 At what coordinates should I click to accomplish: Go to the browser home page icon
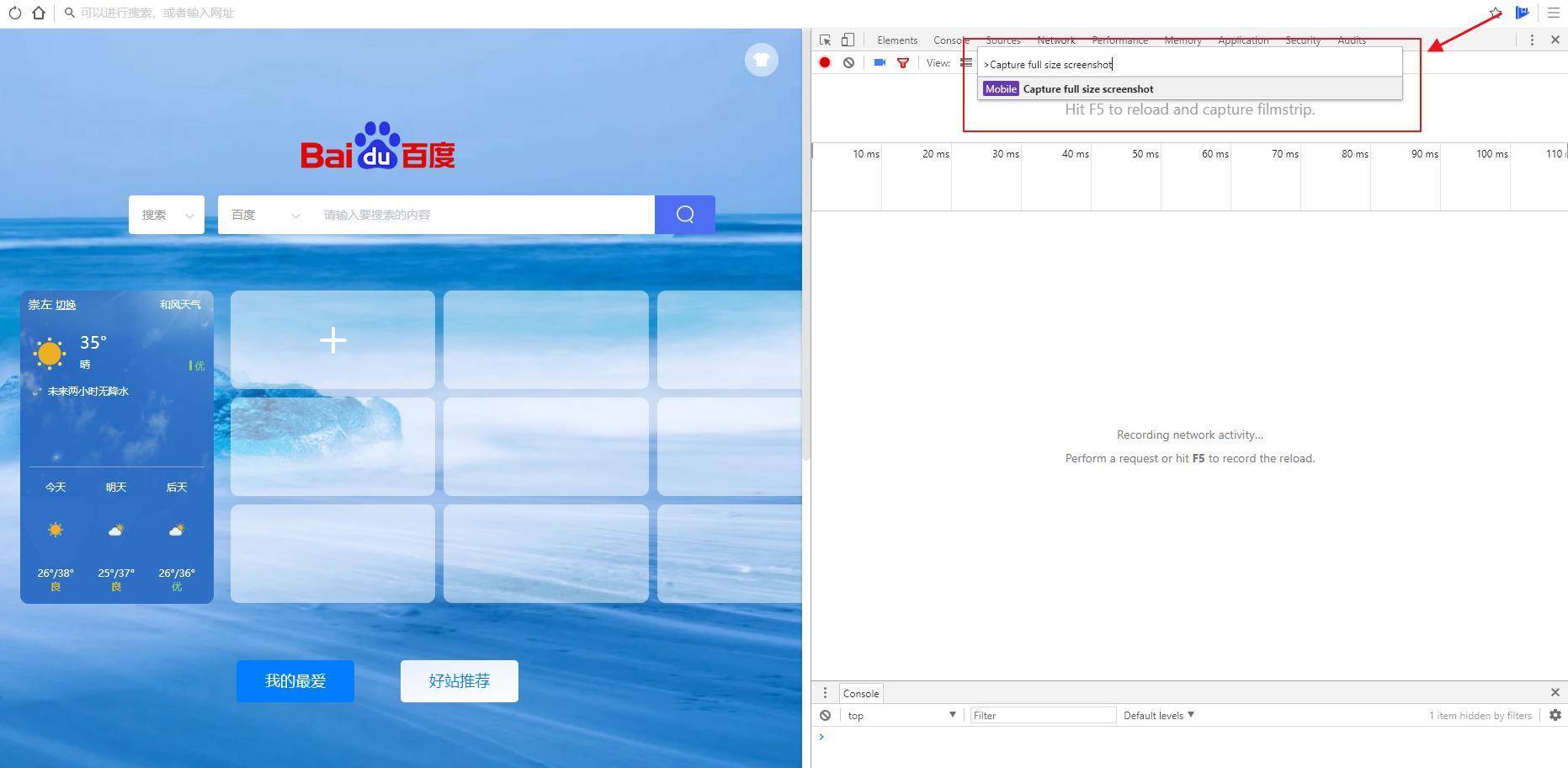[x=39, y=13]
